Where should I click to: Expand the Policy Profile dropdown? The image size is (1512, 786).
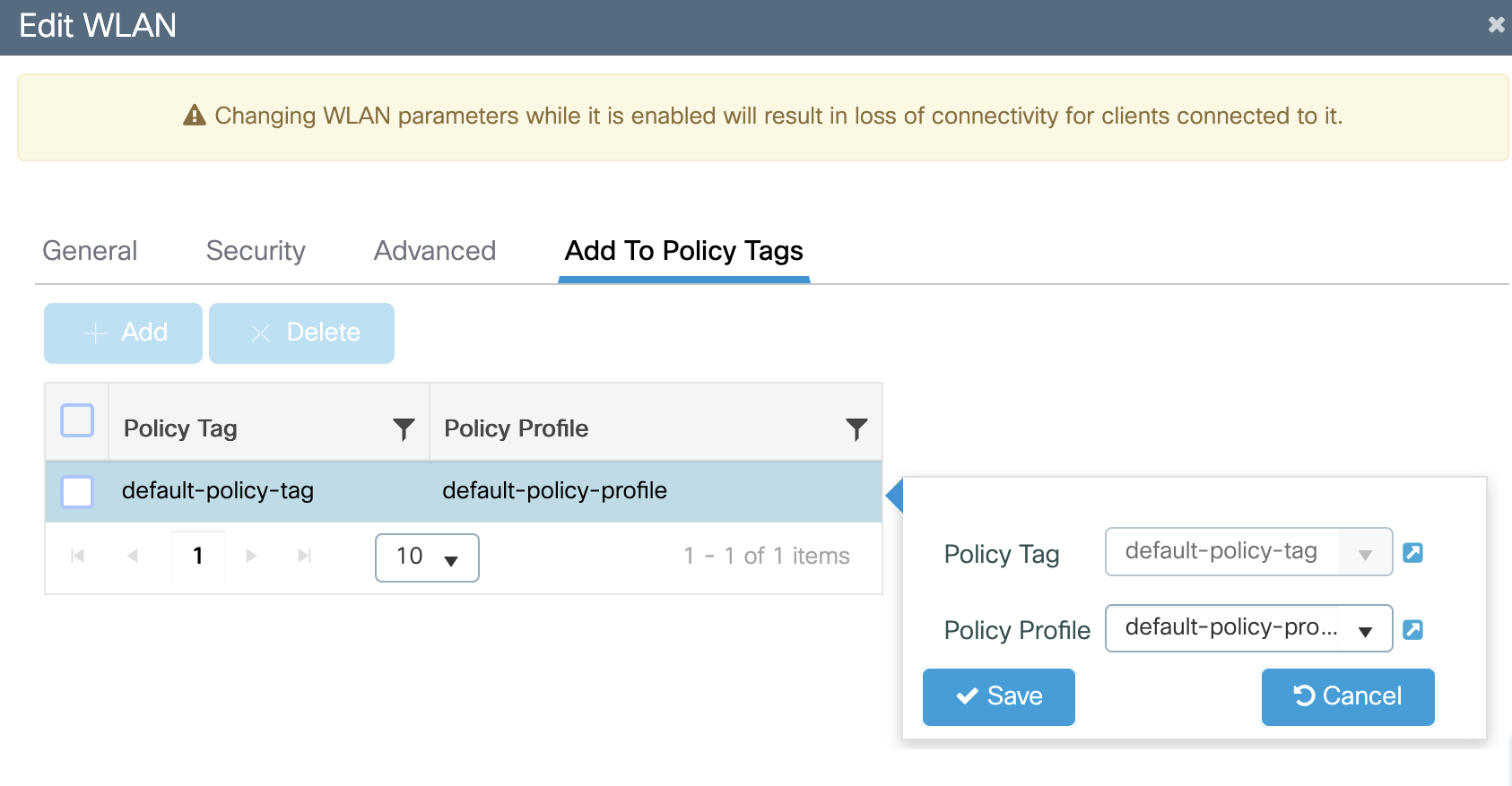click(x=1364, y=631)
